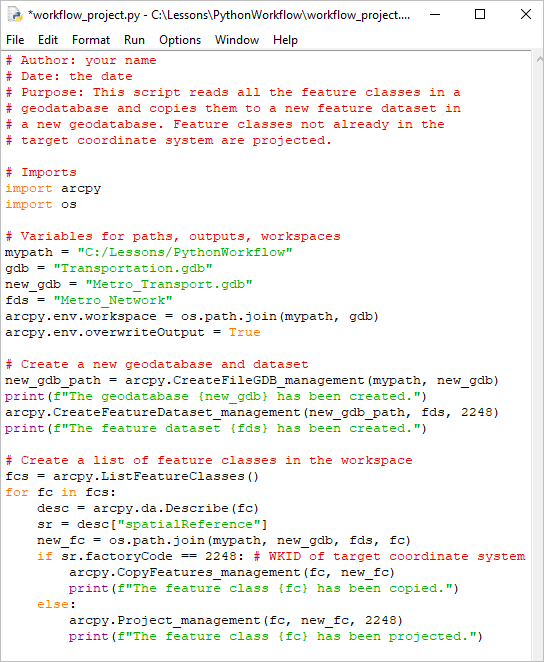This screenshot has width=544, height=662.
Task: Open the Window menu
Action: pos(237,40)
